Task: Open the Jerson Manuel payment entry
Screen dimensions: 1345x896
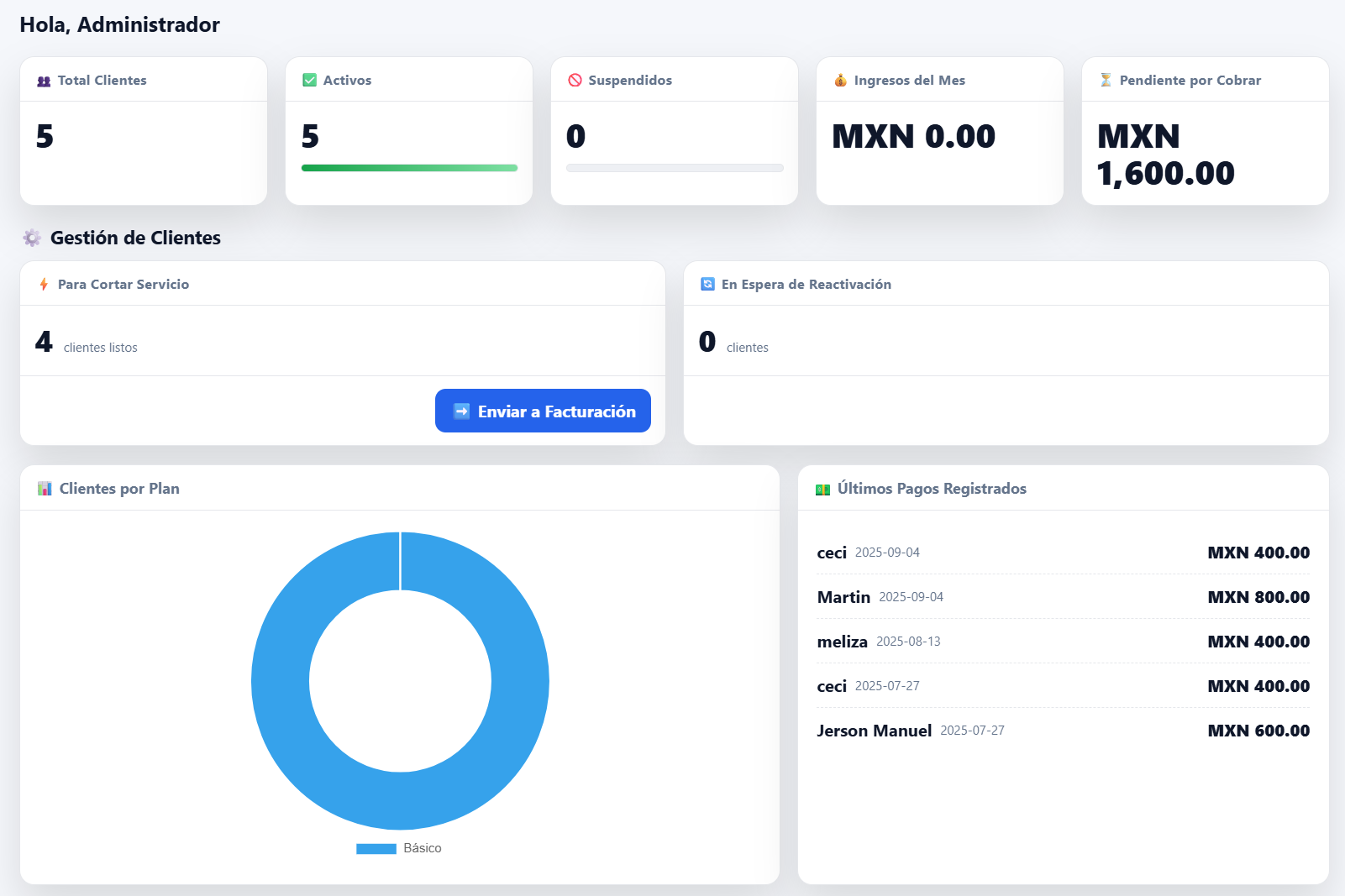Action: [x=1063, y=731]
